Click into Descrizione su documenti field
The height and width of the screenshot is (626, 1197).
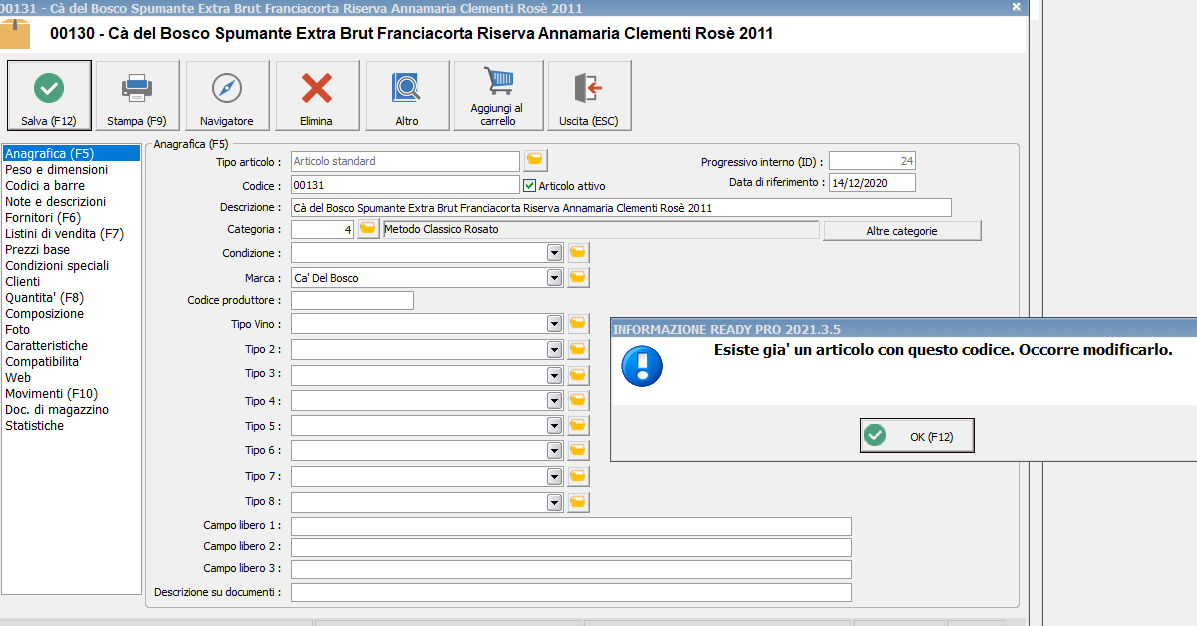pos(571,592)
